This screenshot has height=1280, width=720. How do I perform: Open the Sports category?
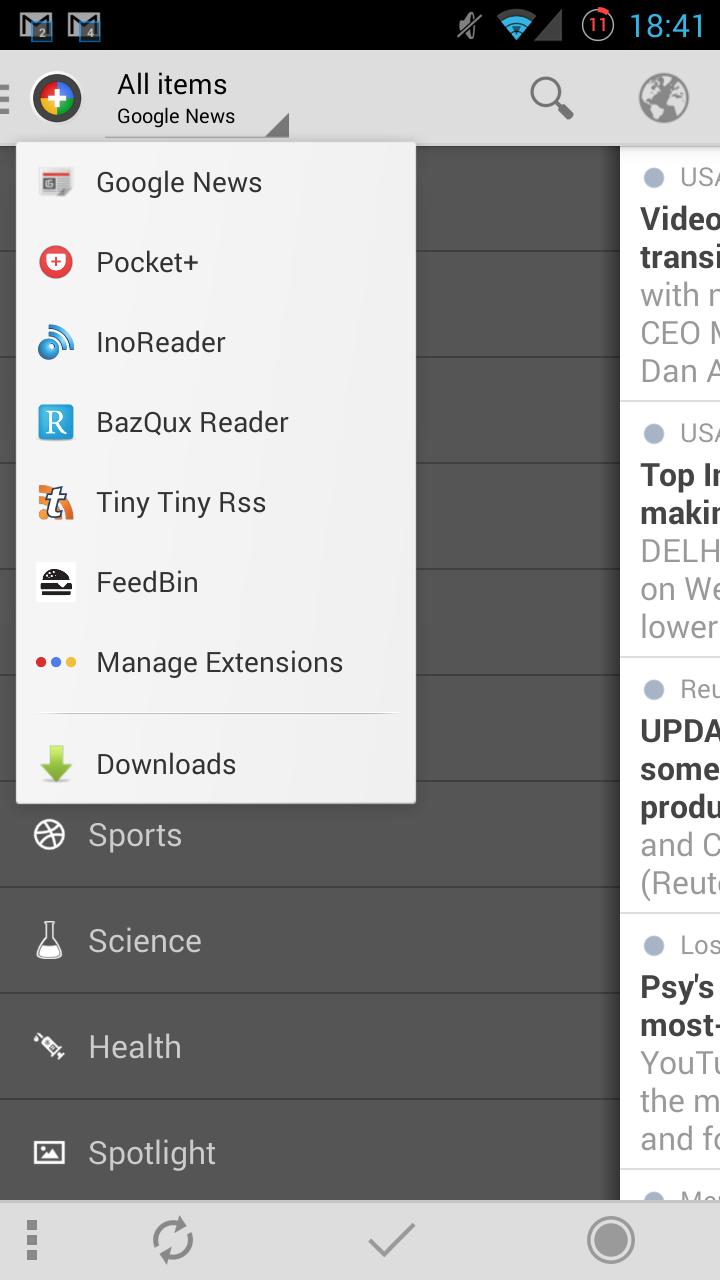[310, 835]
